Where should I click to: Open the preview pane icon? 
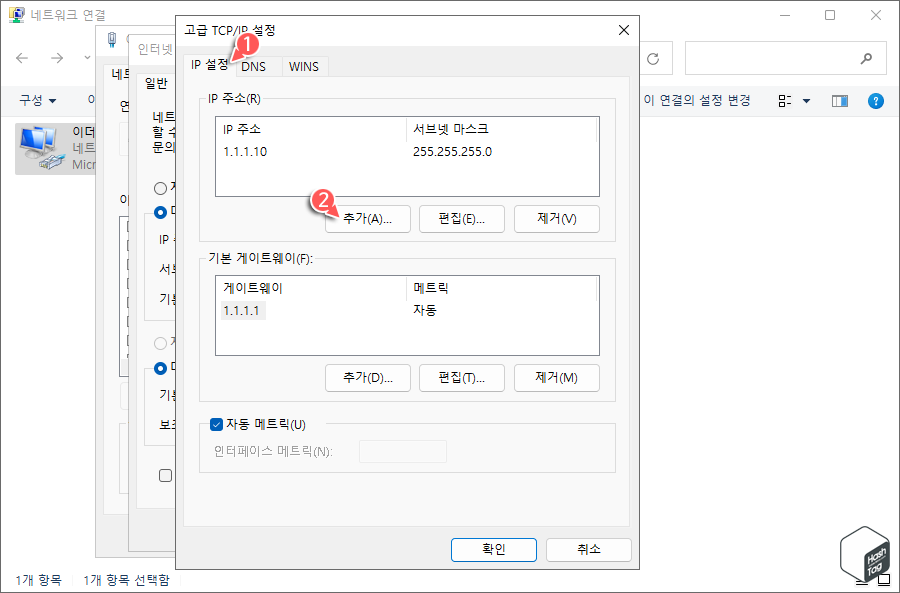click(x=839, y=100)
